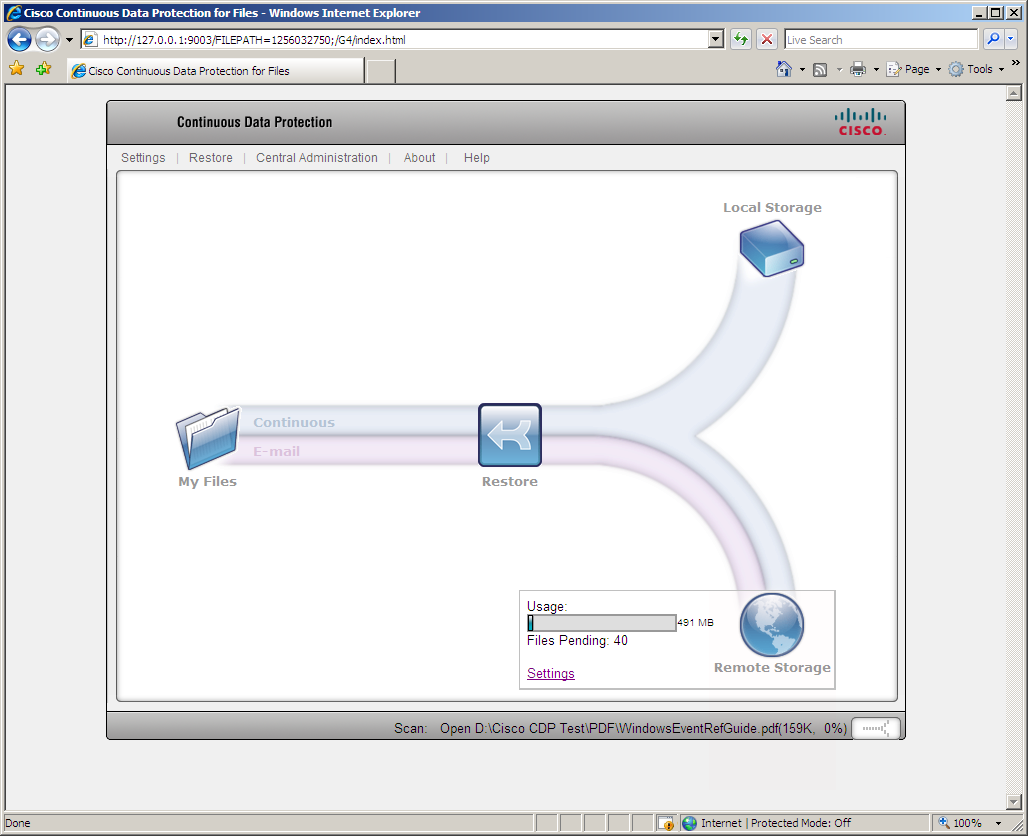Image resolution: width=1028 pixels, height=836 pixels.
Task: Click the Internet zone globe icon
Action: (689, 823)
